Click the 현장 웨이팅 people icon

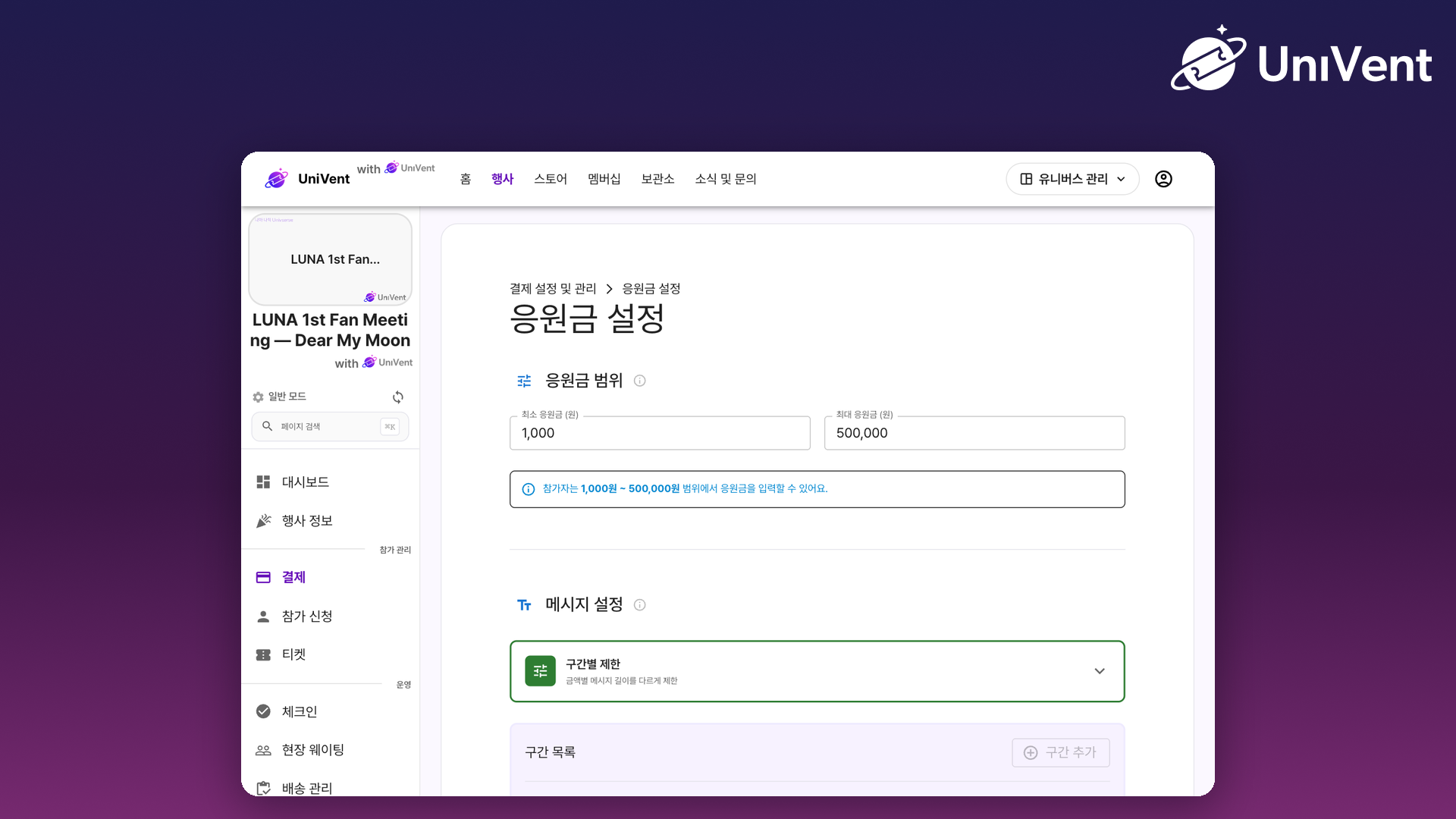click(263, 750)
